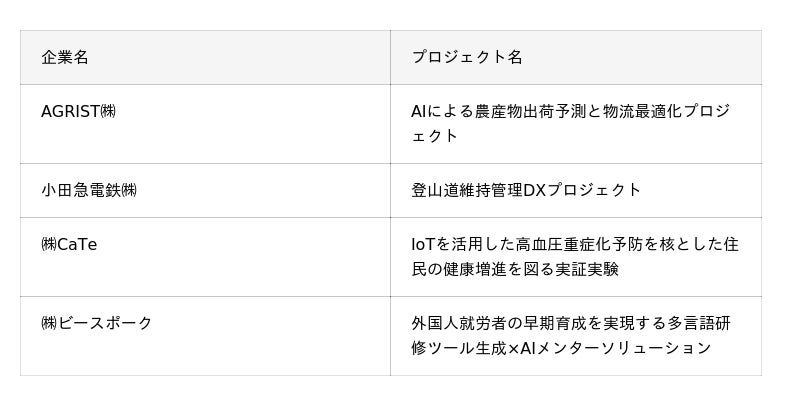This screenshot has width=800, height=406.
Task: Click the 企業名 column header
Action: (205, 57)
